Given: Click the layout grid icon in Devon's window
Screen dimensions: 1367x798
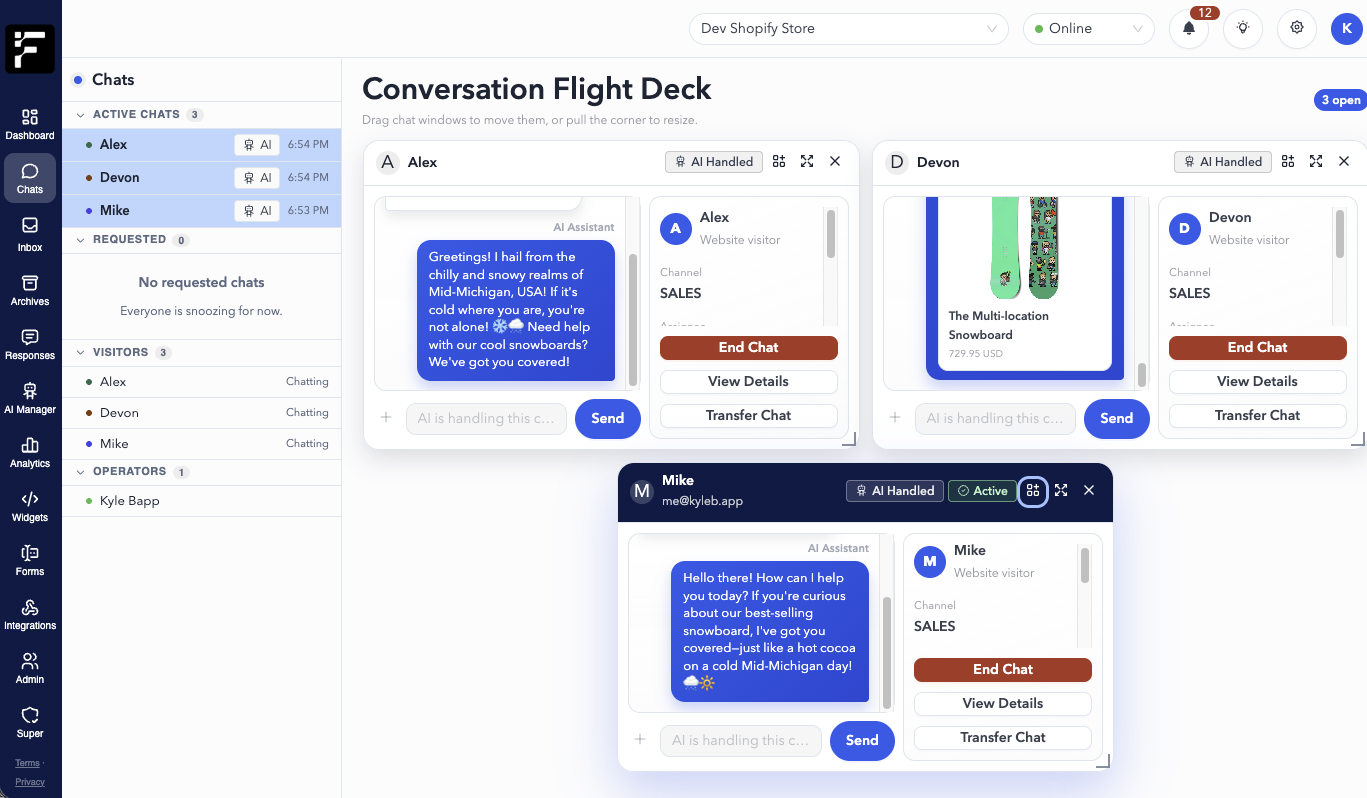Looking at the screenshot, I should pyautogui.click(x=1288, y=162).
